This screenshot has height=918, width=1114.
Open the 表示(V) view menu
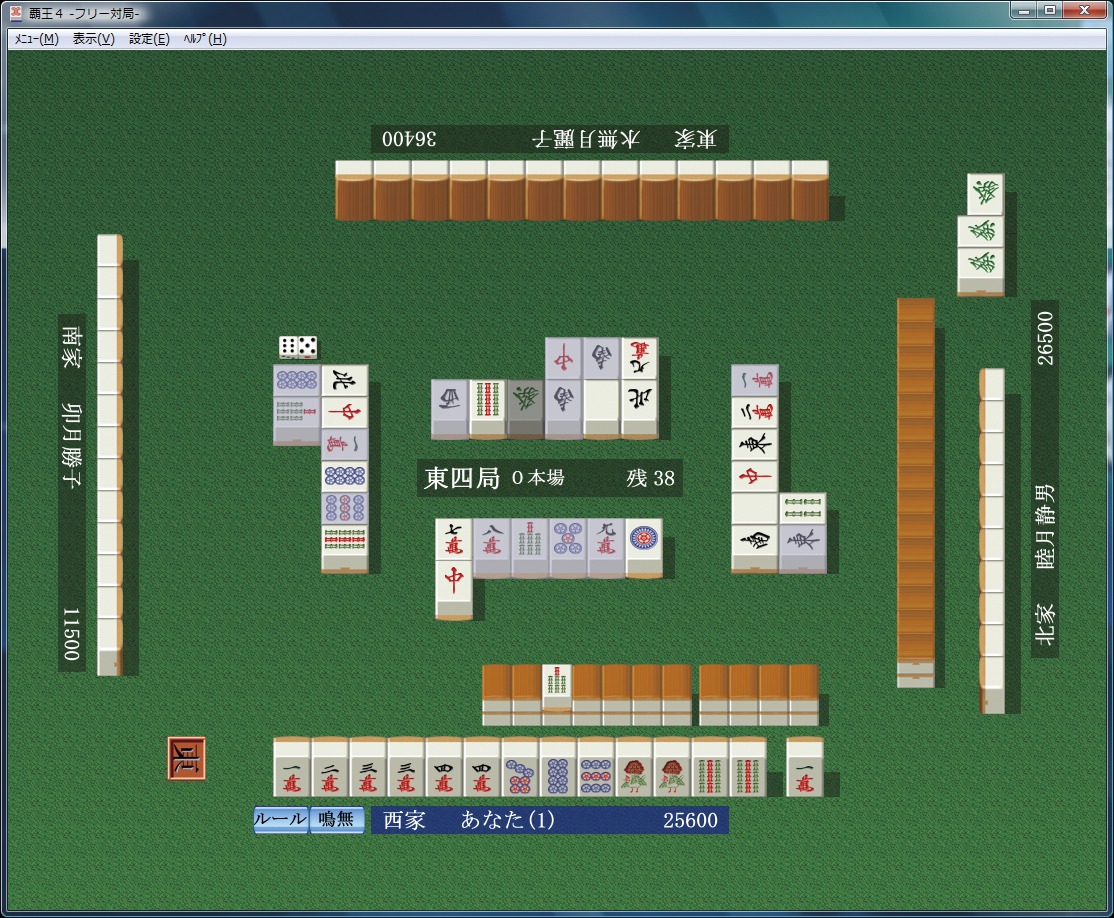pyautogui.click(x=93, y=39)
